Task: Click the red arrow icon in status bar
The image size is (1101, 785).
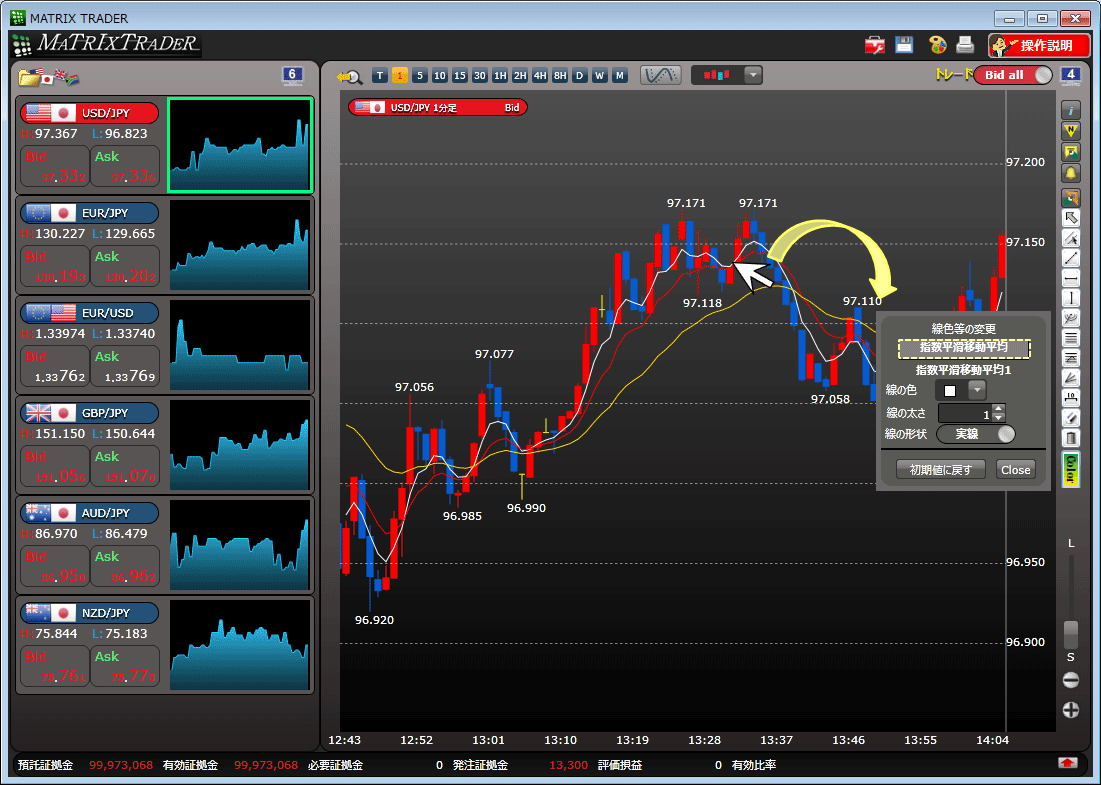Action: point(1067,763)
